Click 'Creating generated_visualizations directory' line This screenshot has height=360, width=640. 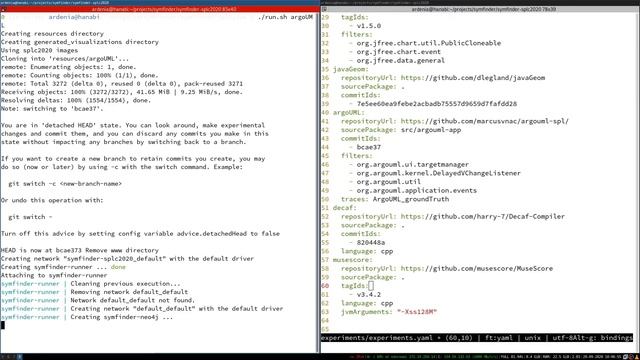[80, 42]
